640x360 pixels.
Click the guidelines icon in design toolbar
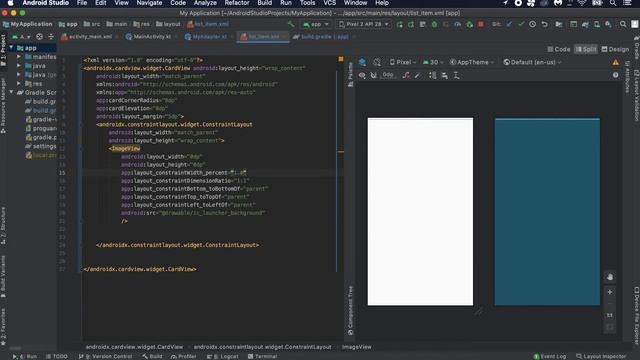pyautogui.click(x=456, y=76)
